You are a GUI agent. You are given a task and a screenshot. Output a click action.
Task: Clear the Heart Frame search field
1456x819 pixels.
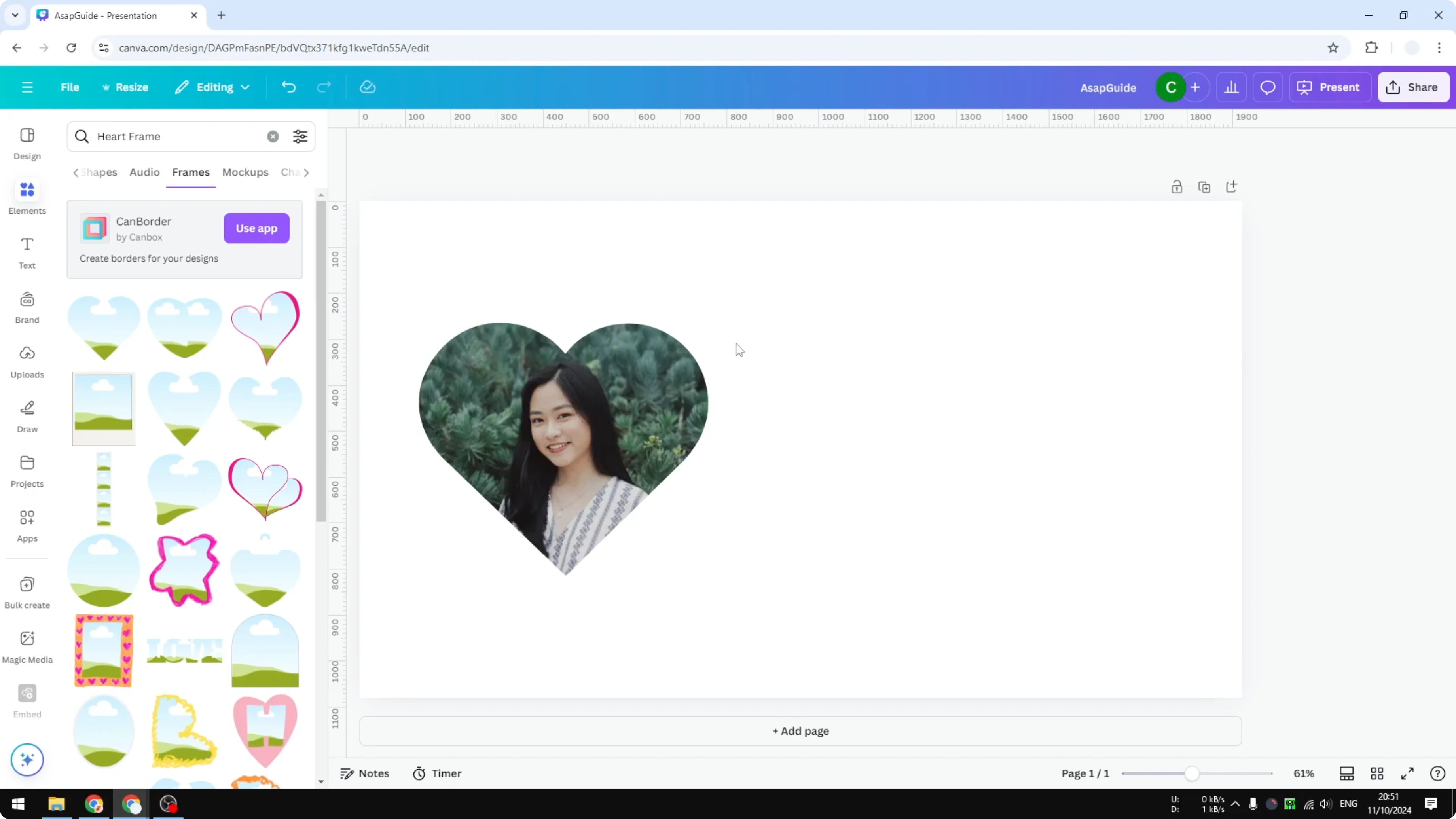click(x=273, y=136)
